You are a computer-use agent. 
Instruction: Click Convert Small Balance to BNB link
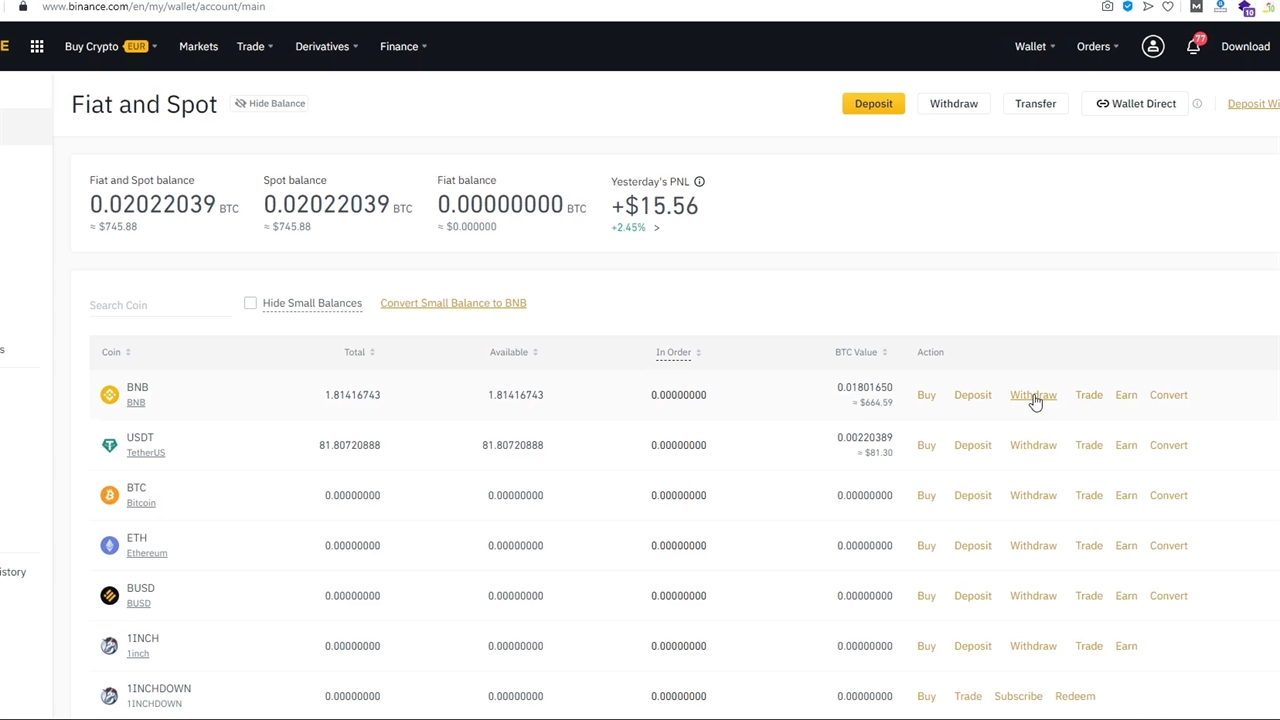pyautogui.click(x=453, y=303)
